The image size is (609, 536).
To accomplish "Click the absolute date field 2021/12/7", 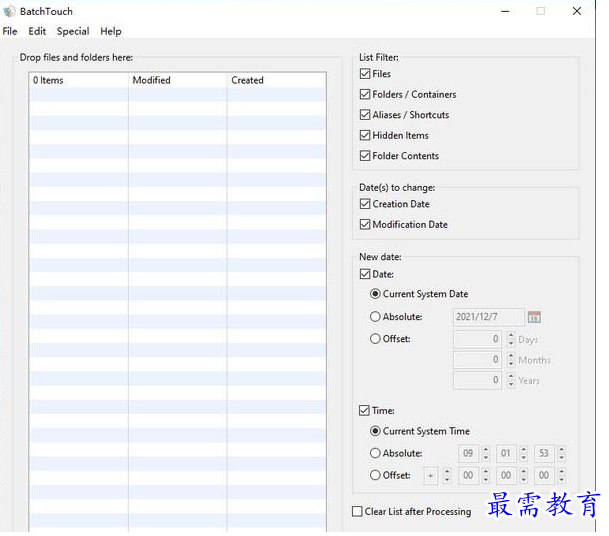I will point(488,317).
